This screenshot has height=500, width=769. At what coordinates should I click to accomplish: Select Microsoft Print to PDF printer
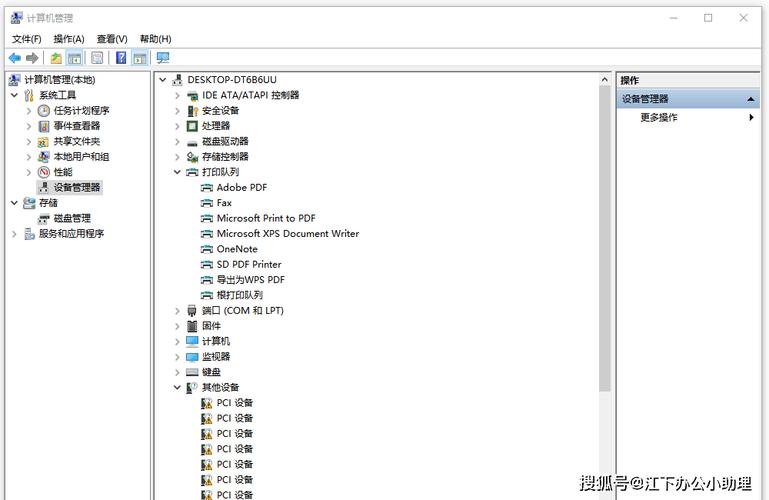[266, 219]
